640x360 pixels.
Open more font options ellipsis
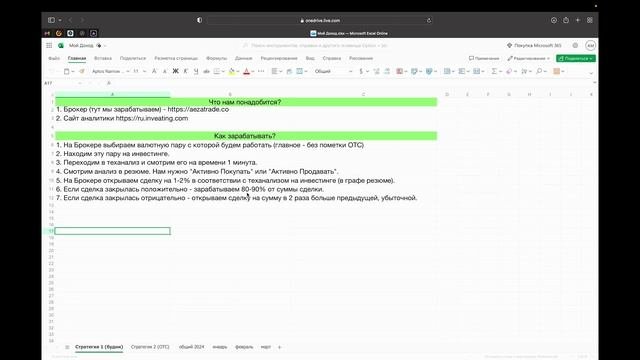coord(261,71)
